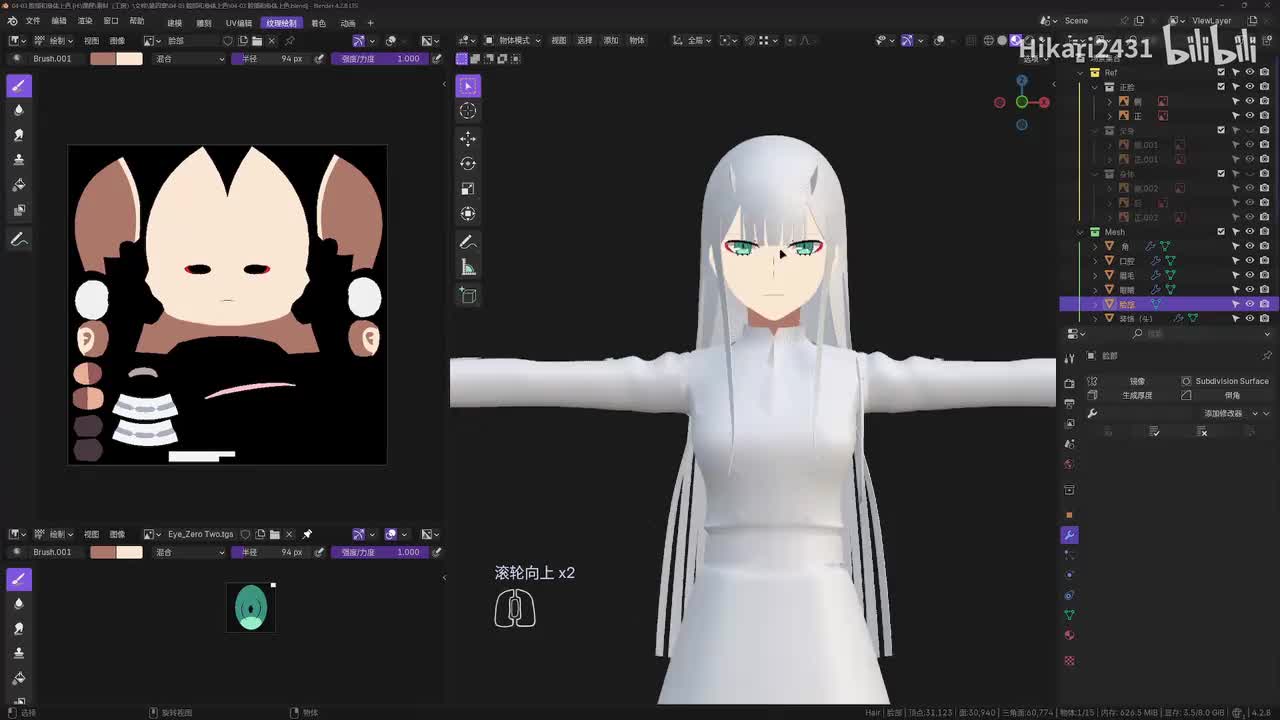The image size is (1280, 720).
Task: Activate the Move tool in 3D viewport
Action: (467, 138)
